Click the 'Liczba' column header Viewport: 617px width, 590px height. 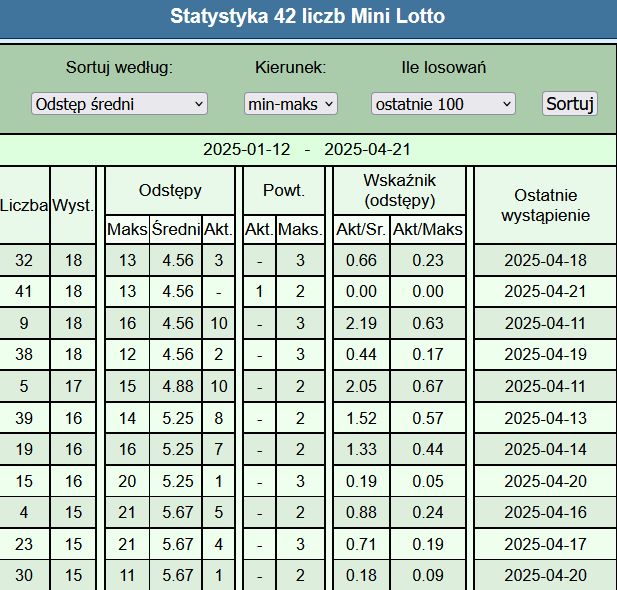(24, 205)
